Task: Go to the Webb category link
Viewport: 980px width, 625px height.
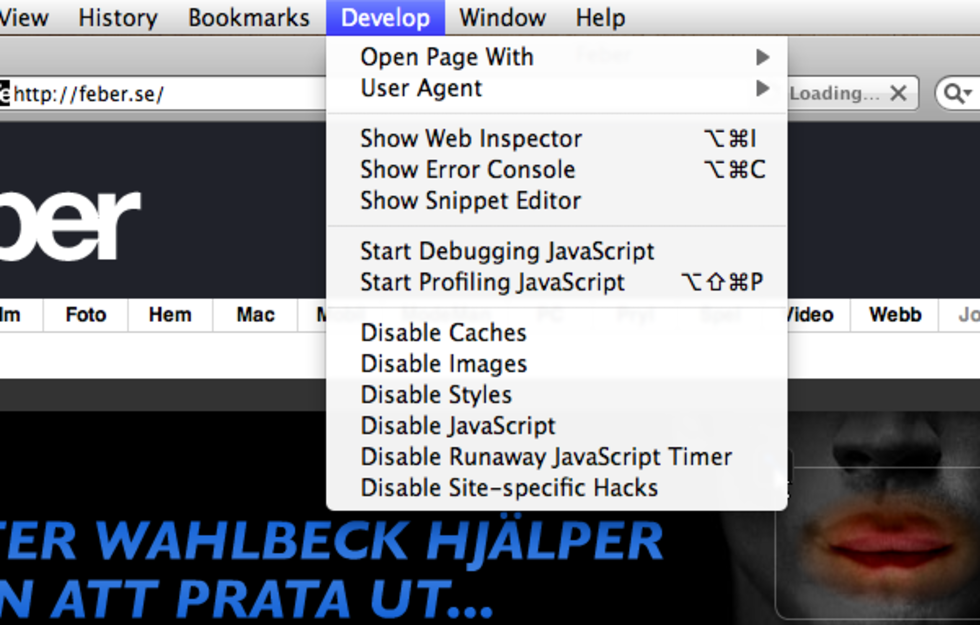Action: pyautogui.click(x=895, y=314)
